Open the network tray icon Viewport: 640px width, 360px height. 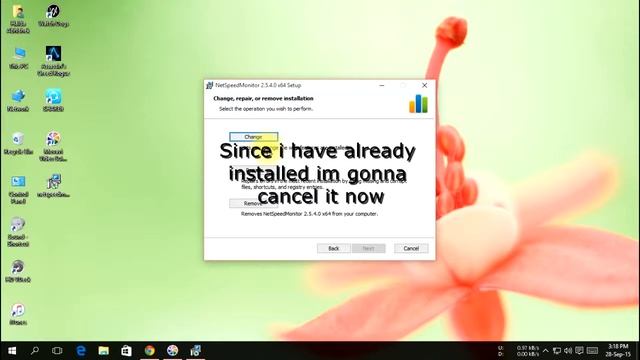(557, 351)
